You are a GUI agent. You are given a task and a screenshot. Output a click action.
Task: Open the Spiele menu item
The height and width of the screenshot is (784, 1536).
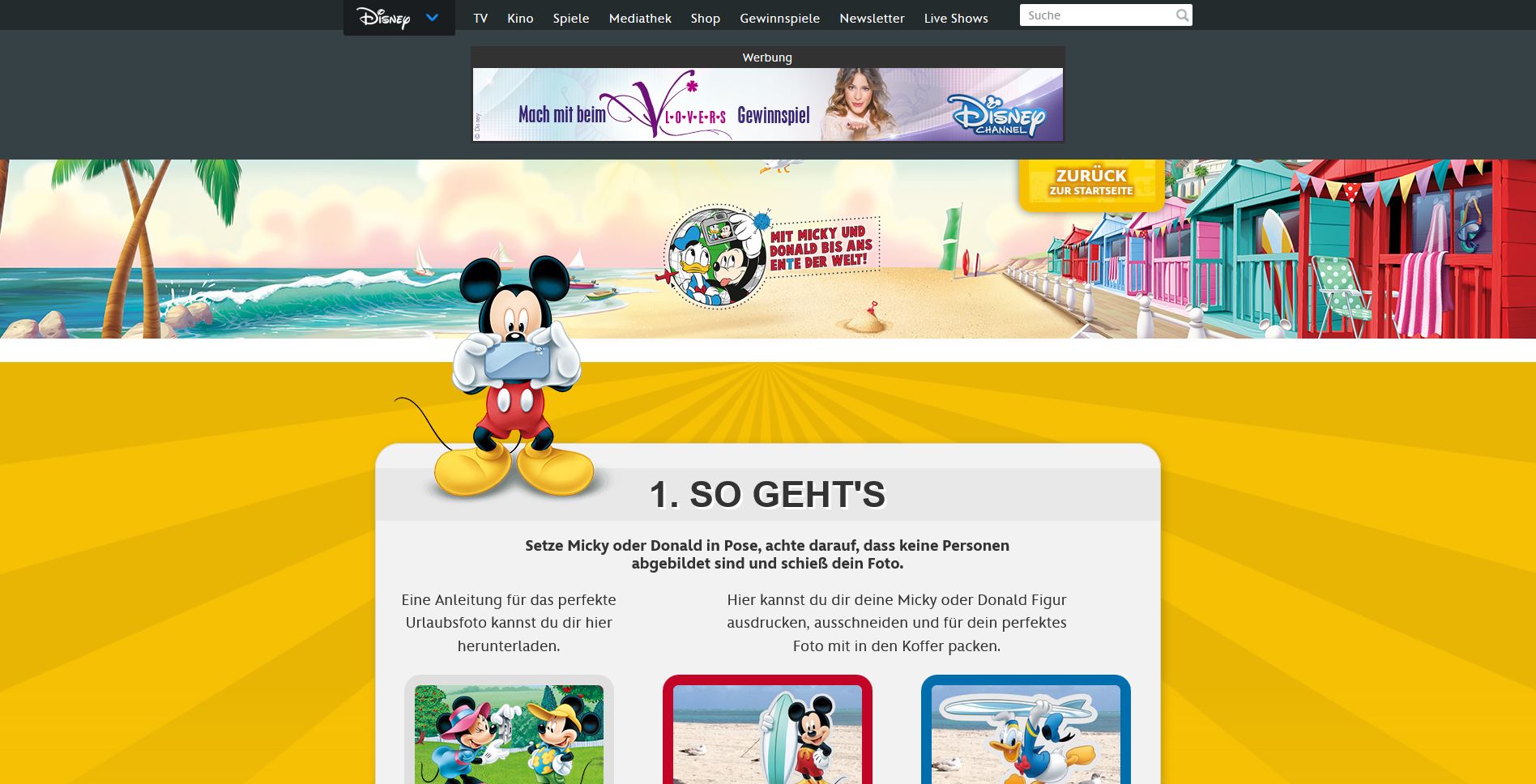click(x=571, y=18)
